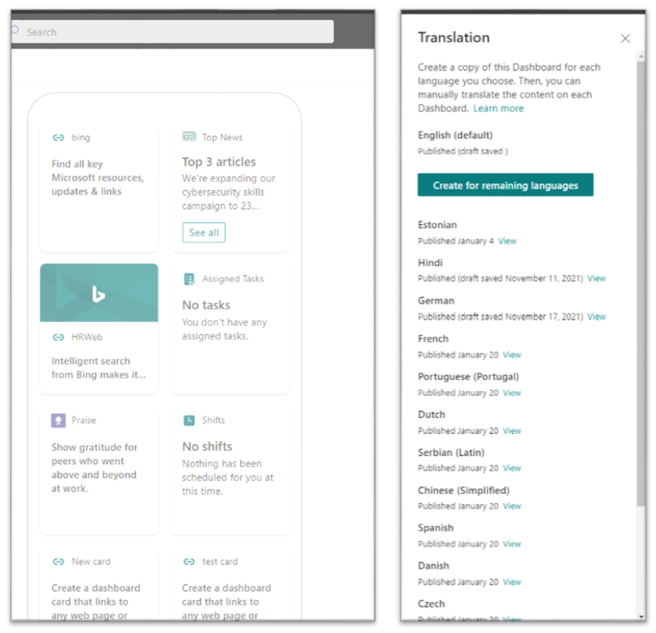
Task: View the Hindi translation
Action: click(596, 279)
